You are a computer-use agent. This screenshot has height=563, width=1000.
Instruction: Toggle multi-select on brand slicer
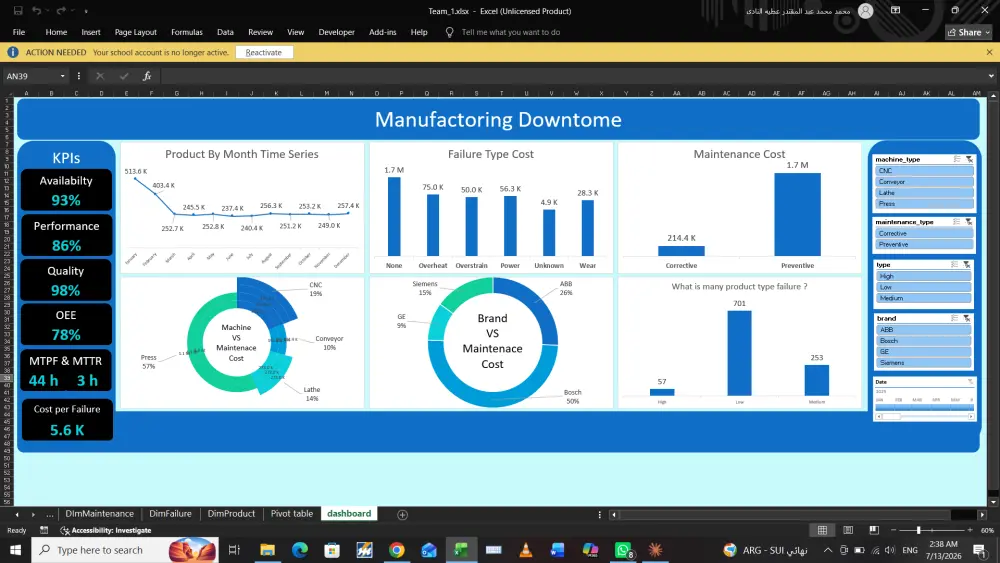[955, 318]
